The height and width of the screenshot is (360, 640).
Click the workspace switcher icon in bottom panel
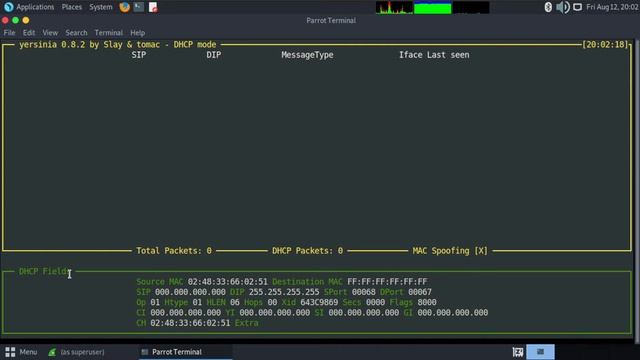pyautogui.click(x=518, y=352)
